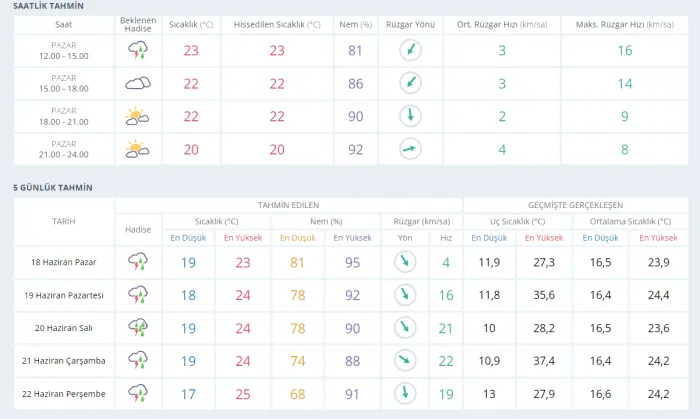This screenshot has height=419, width=700.
Task: Click wind direction icon for 21 Haziran Çarşamba
Action: (405, 360)
